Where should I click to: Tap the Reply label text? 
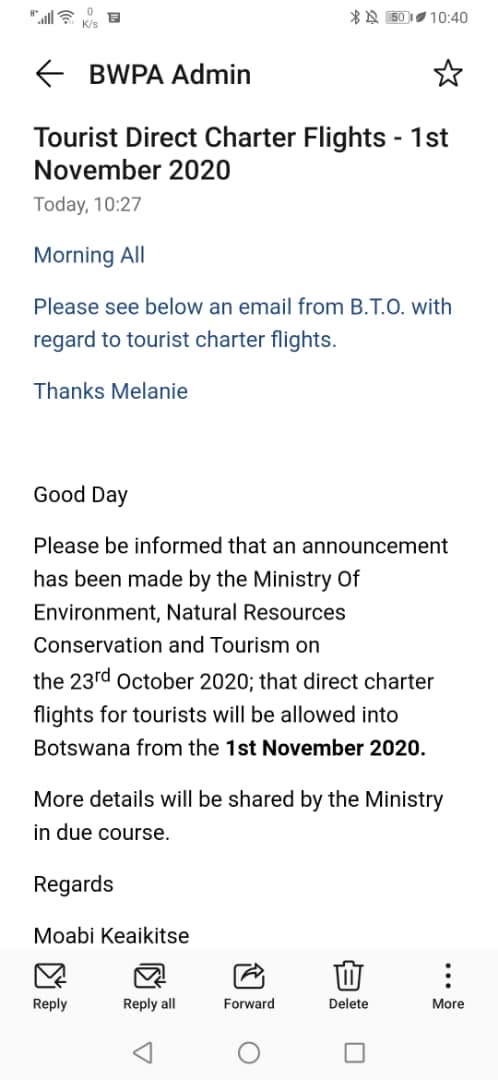click(x=50, y=1004)
